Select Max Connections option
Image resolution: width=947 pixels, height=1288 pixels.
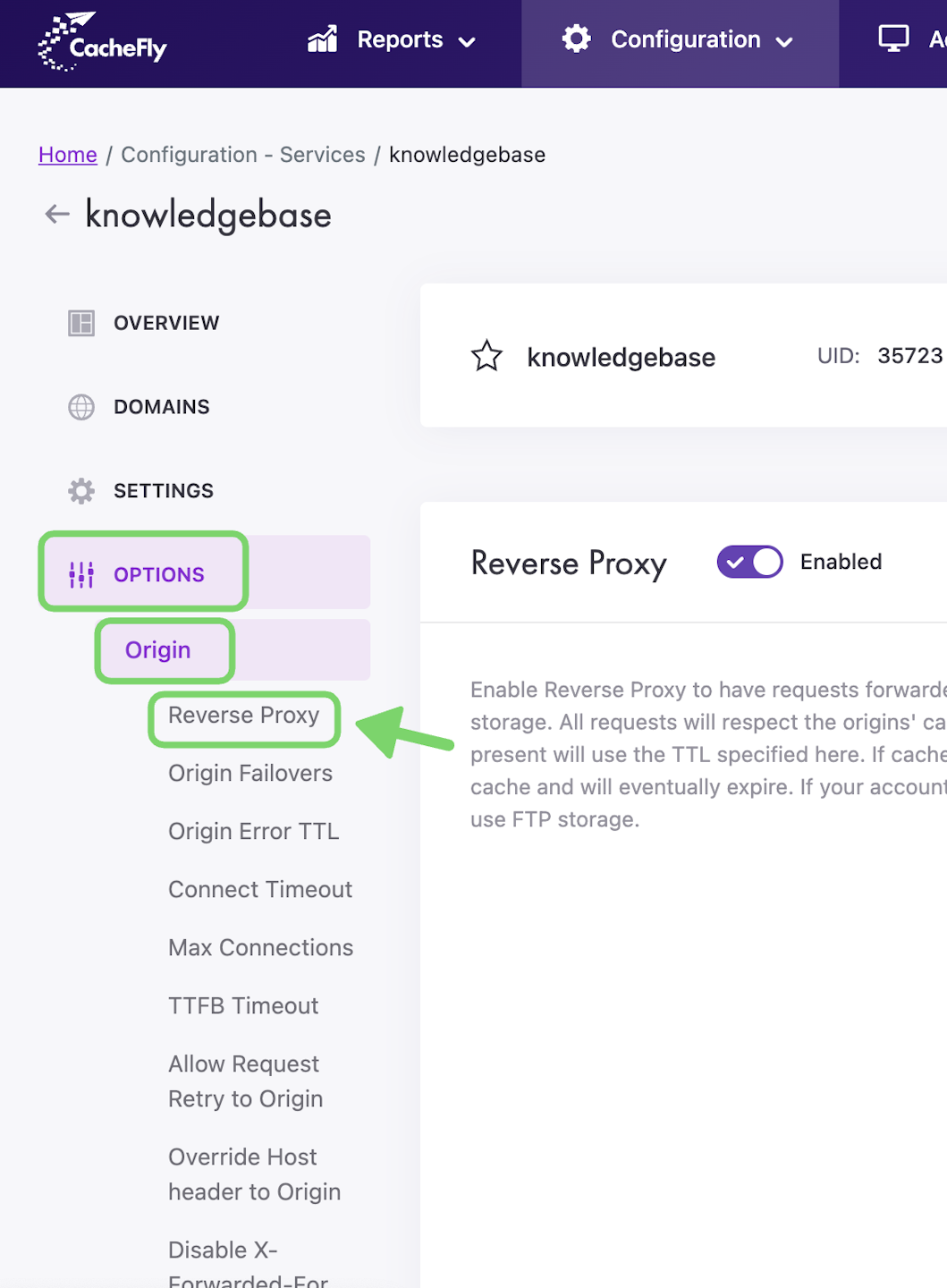261,948
